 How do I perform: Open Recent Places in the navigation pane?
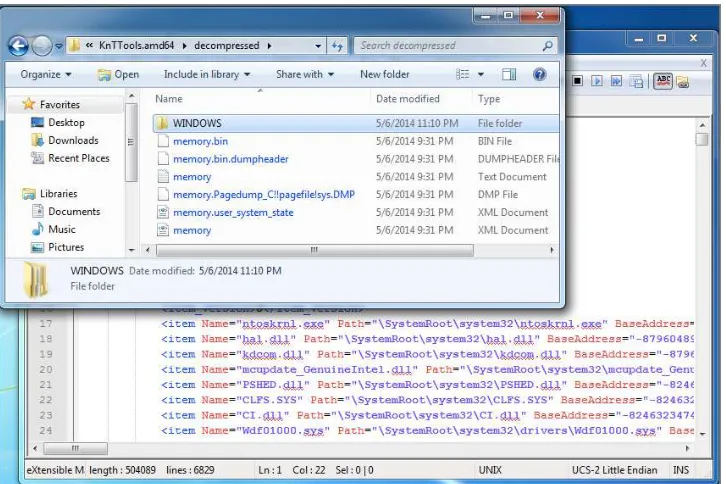coord(79,158)
